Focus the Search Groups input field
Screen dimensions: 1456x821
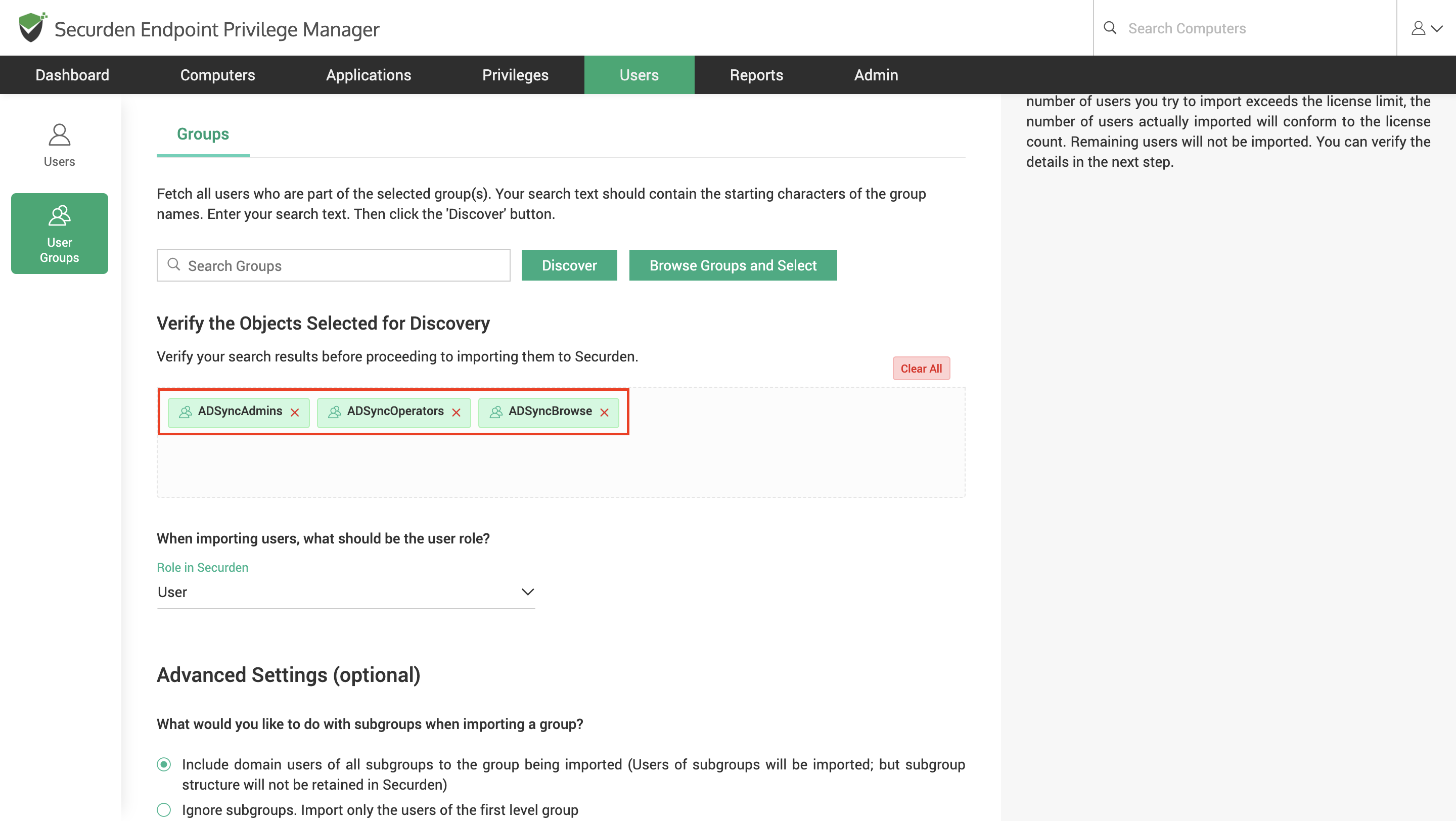(334, 265)
